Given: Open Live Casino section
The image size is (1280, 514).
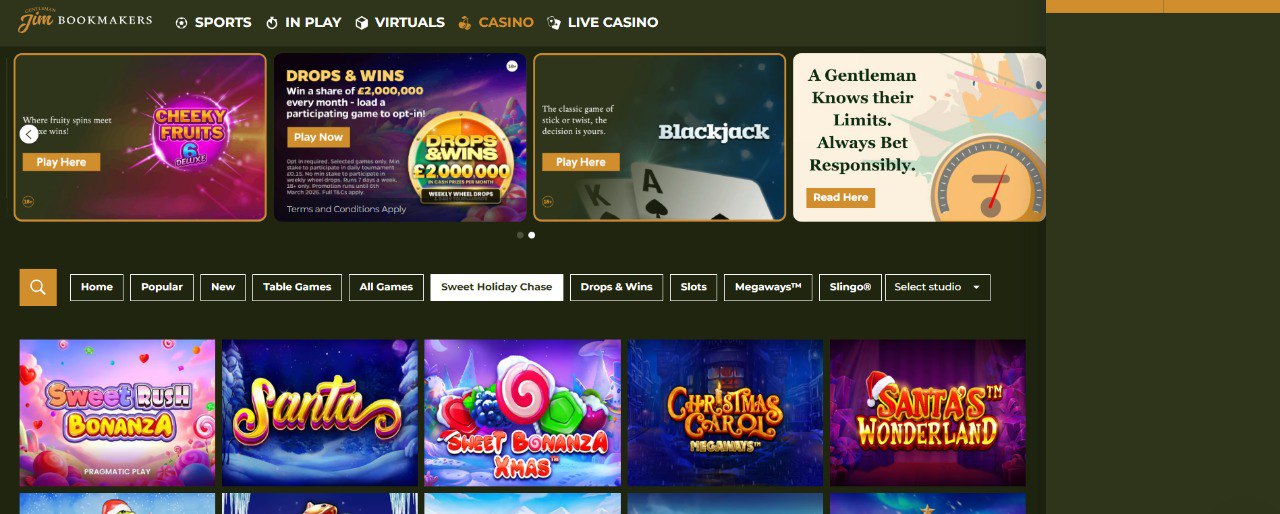Looking at the screenshot, I should pyautogui.click(x=603, y=22).
